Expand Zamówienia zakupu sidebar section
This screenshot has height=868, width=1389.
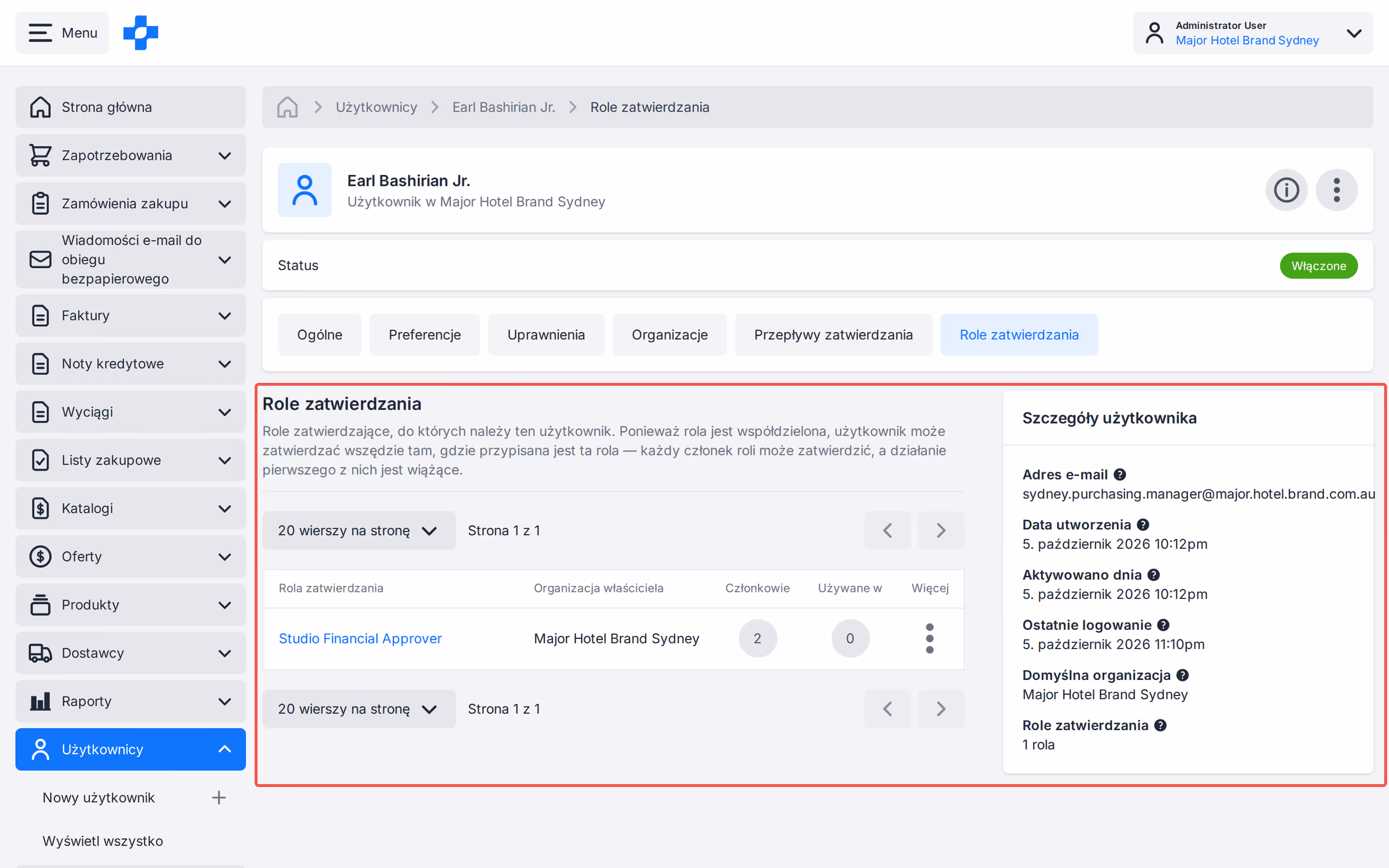point(130,204)
